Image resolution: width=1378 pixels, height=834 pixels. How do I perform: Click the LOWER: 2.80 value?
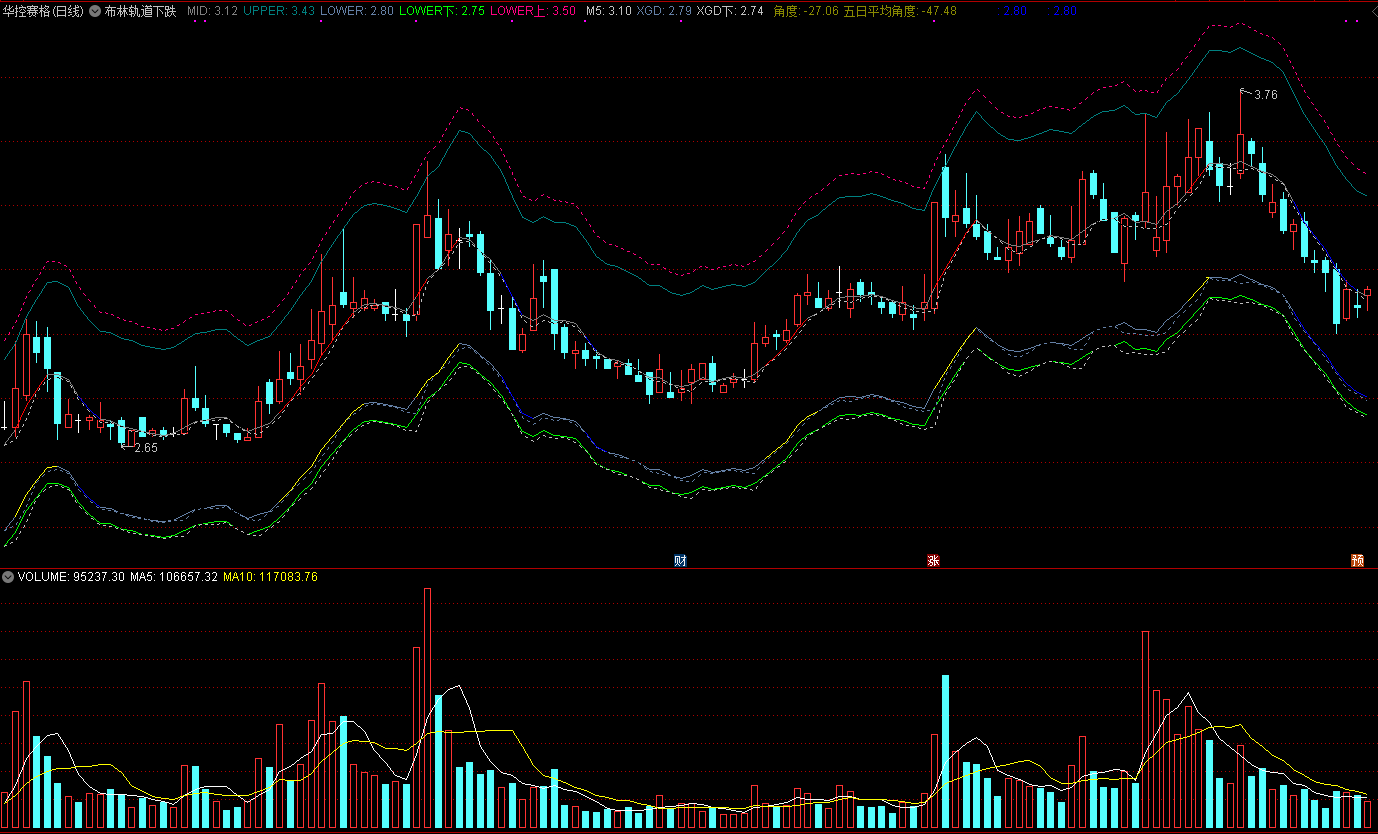point(356,12)
